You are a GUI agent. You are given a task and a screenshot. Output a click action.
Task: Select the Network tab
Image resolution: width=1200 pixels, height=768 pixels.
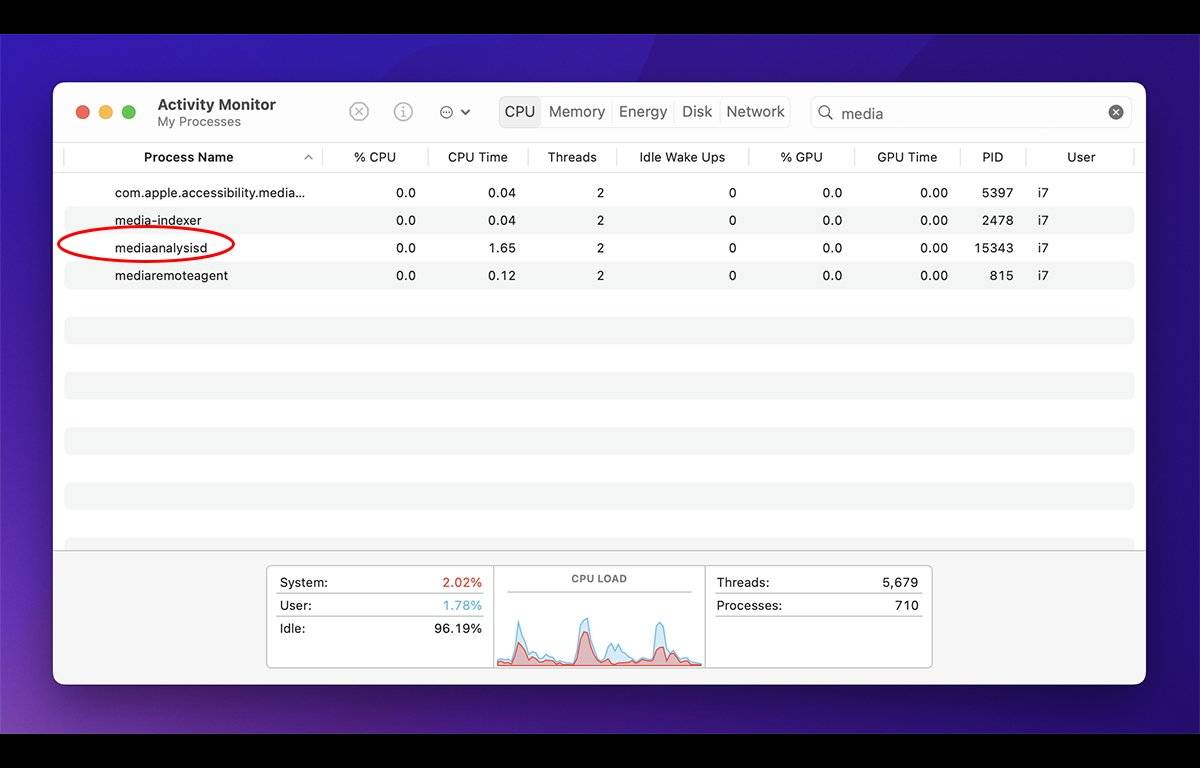(755, 112)
